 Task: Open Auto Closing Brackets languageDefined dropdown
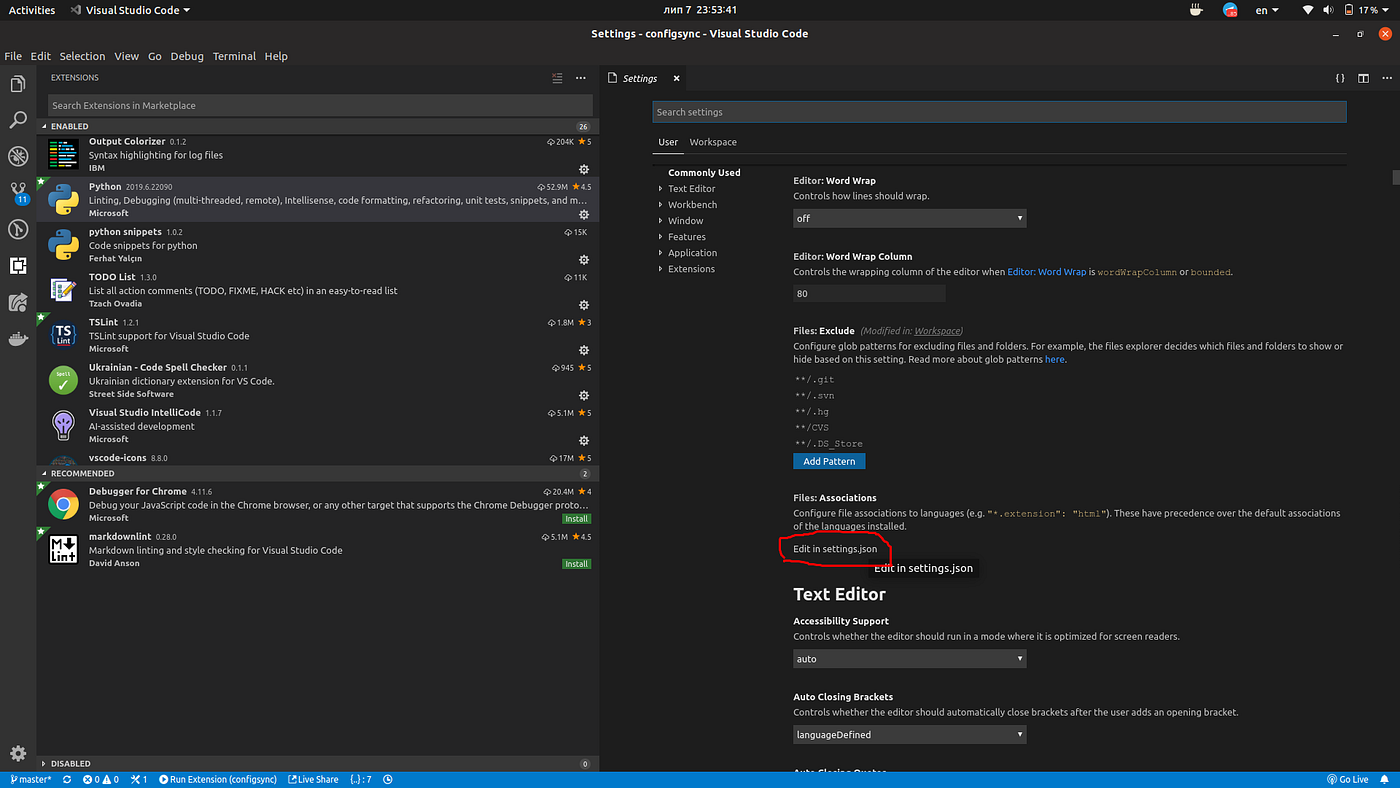909,734
